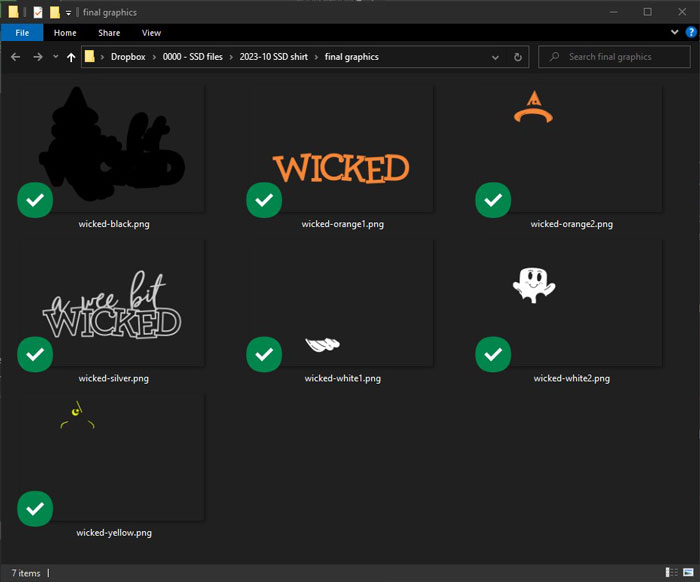Click sync checkmark on wicked-black.png
This screenshot has height=582, width=700.
click(x=35, y=200)
